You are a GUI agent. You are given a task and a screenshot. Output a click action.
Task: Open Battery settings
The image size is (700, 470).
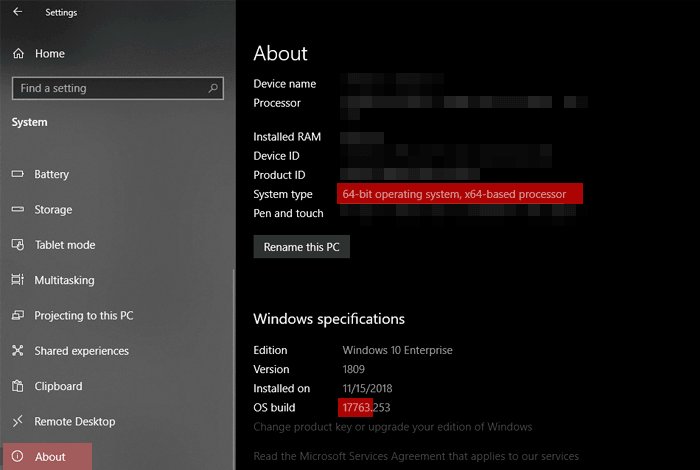click(x=52, y=174)
